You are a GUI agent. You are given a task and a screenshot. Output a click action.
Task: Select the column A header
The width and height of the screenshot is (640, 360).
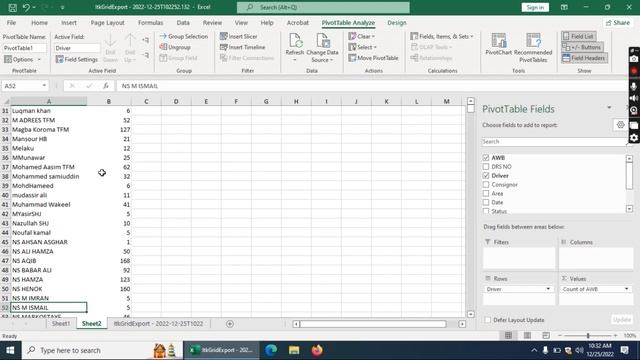click(49, 101)
